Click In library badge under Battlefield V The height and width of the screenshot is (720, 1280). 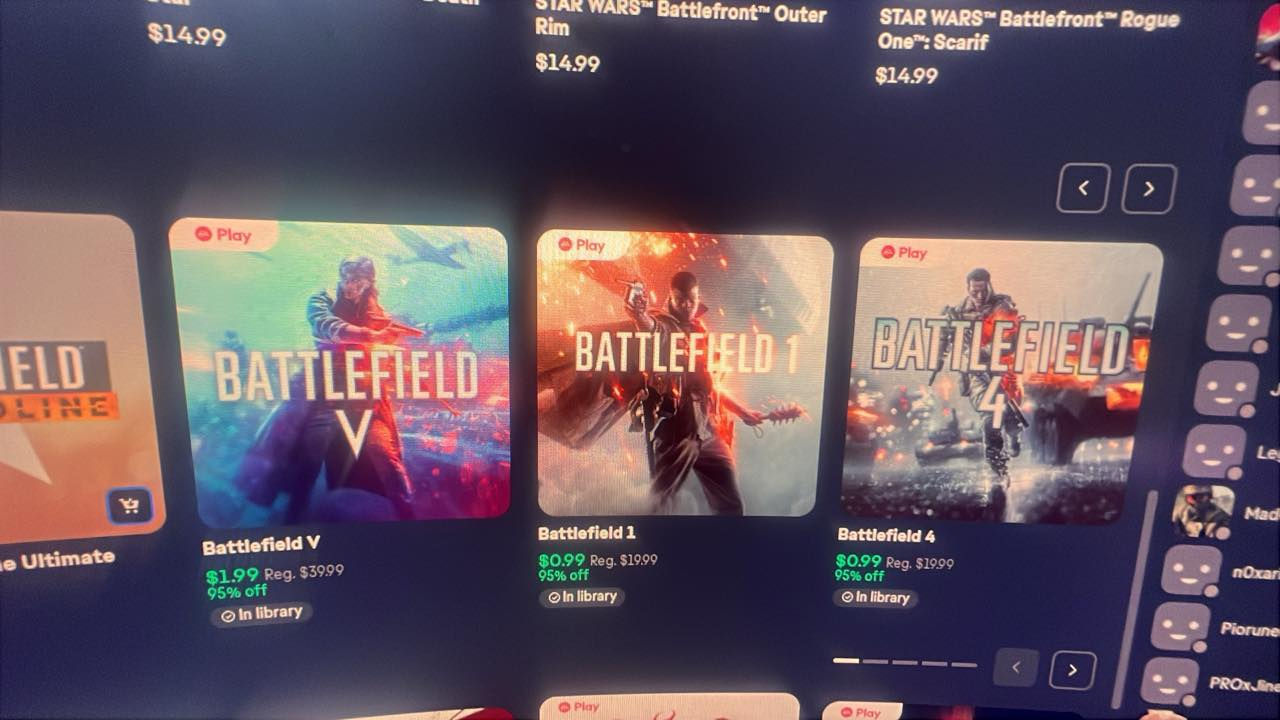click(261, 613)
